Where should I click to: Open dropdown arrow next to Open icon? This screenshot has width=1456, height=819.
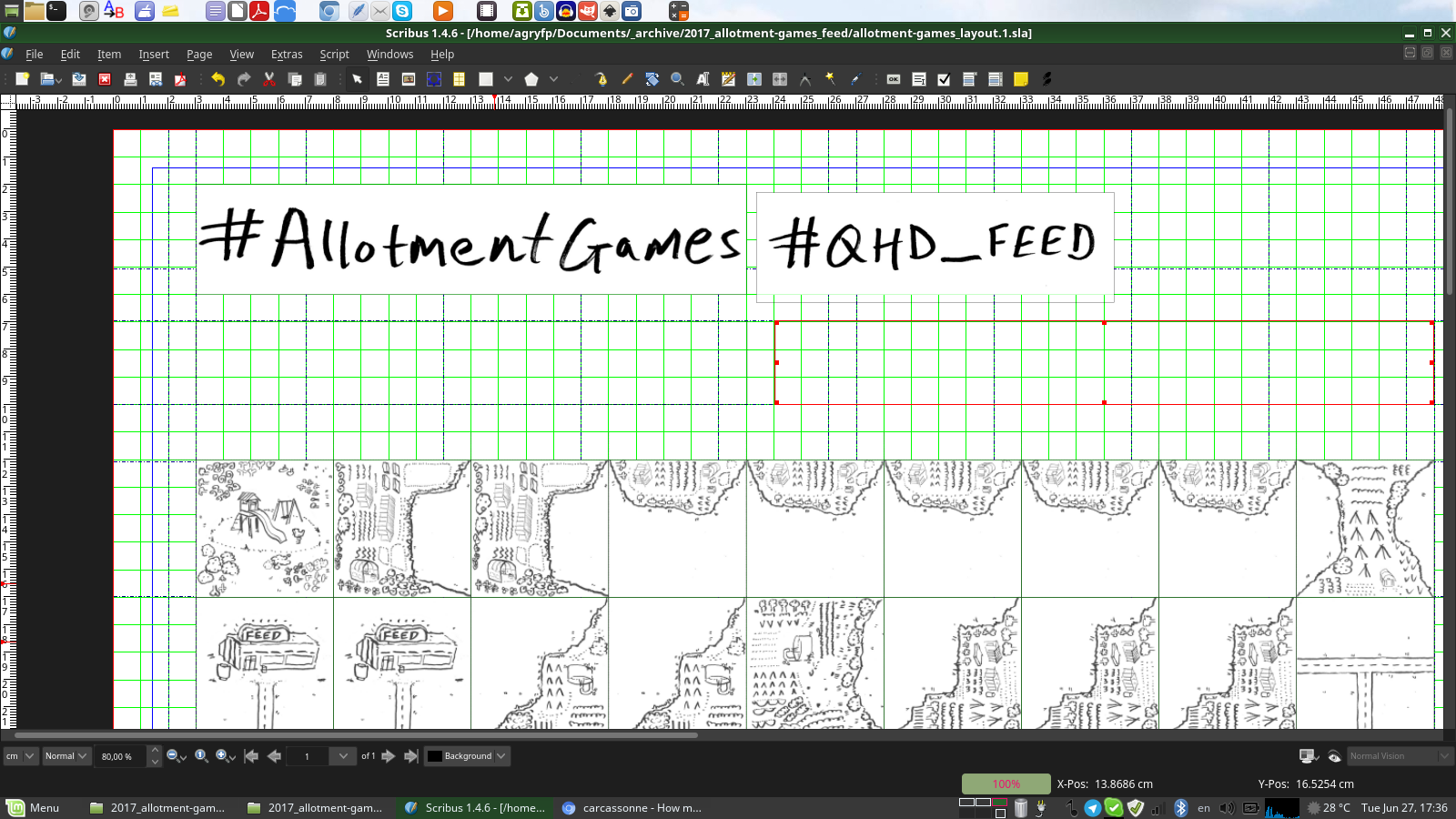[x=59, y=80]
